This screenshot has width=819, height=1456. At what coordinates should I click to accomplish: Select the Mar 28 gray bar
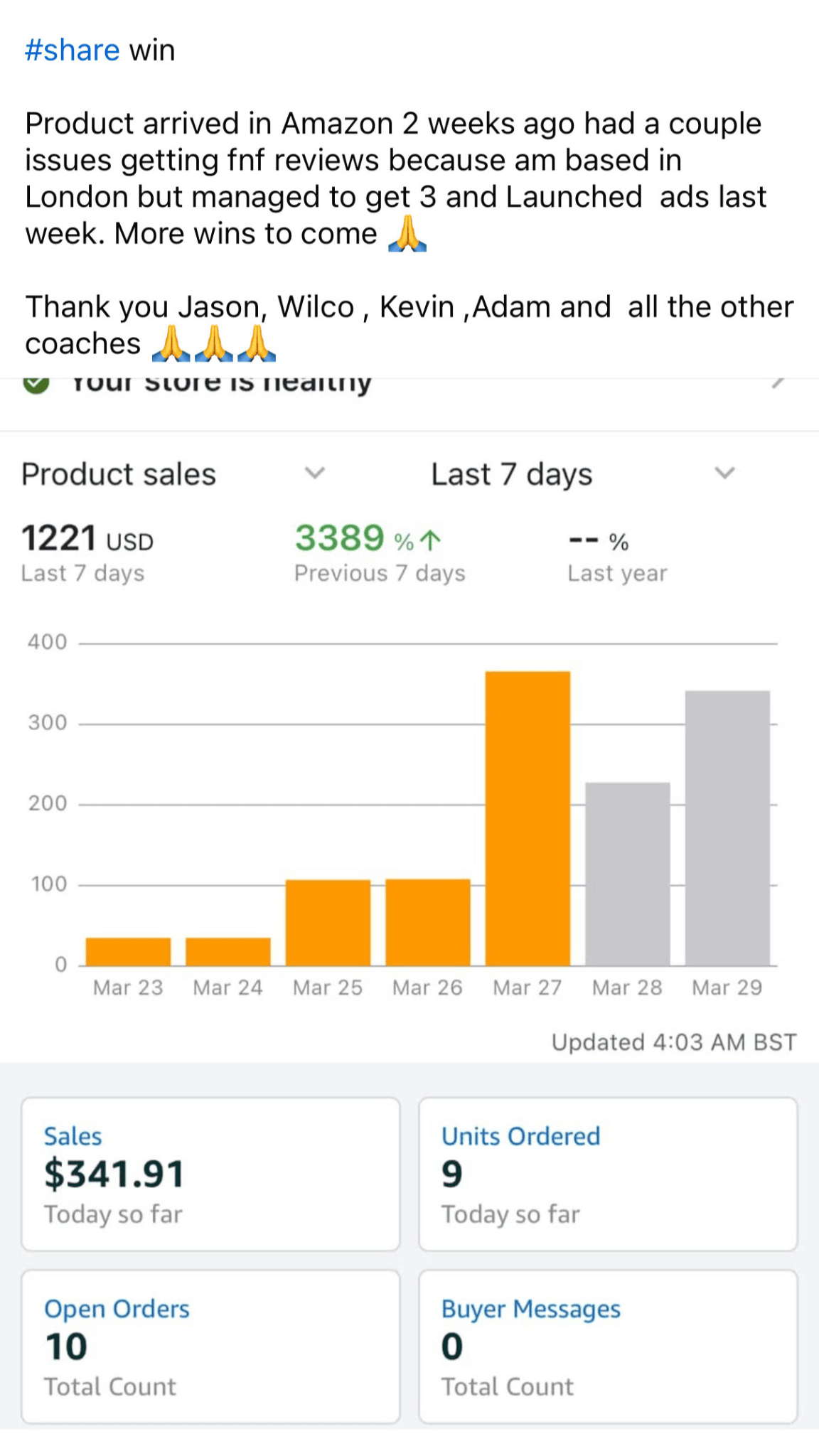pyautogui.click(x=627, y=874)
